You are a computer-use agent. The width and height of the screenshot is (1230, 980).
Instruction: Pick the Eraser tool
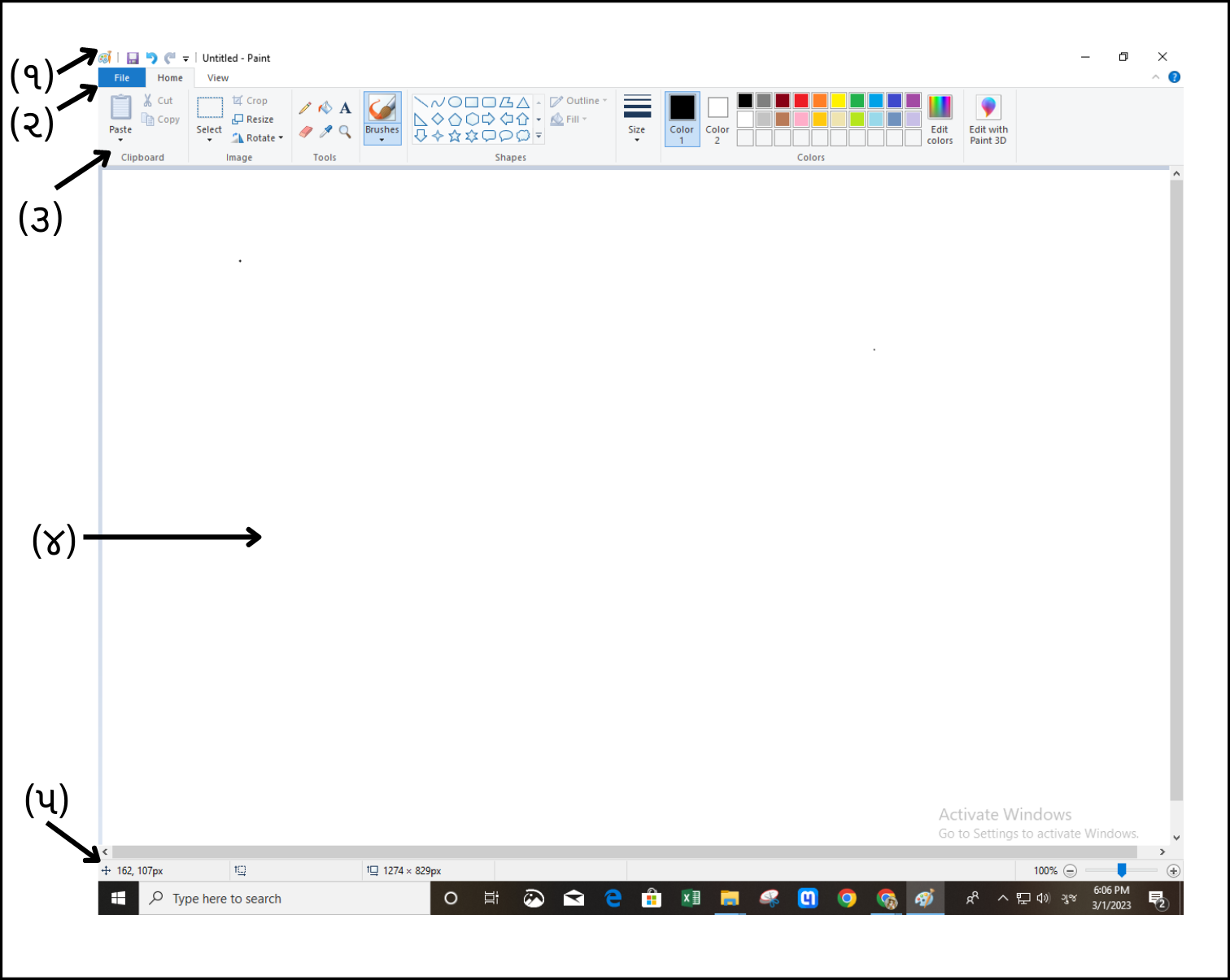(305, 132)
